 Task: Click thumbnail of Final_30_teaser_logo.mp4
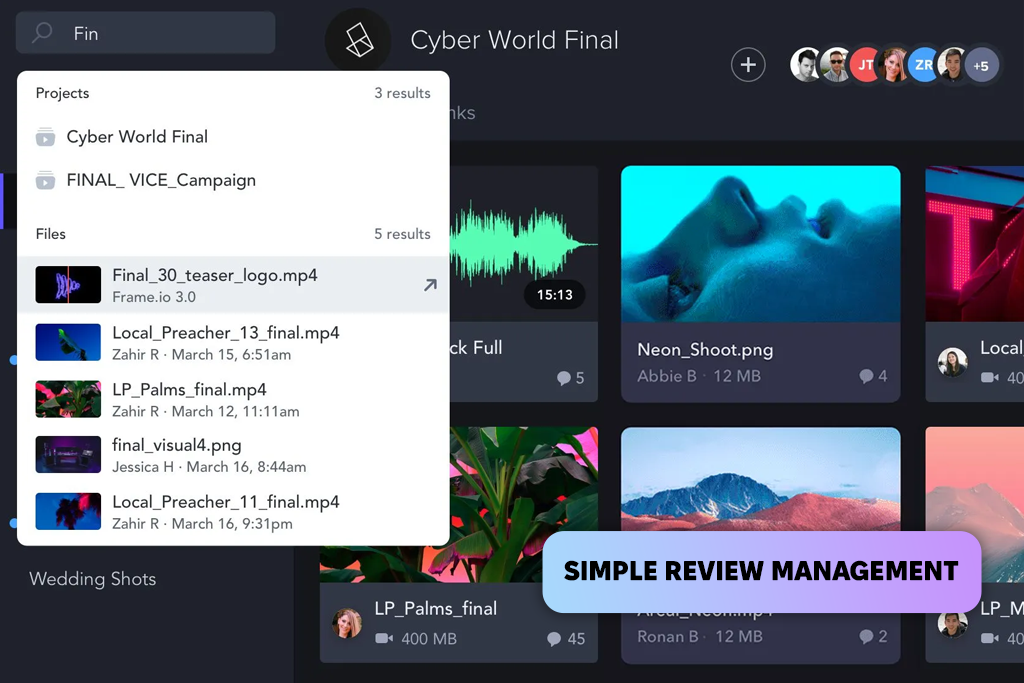68,285
